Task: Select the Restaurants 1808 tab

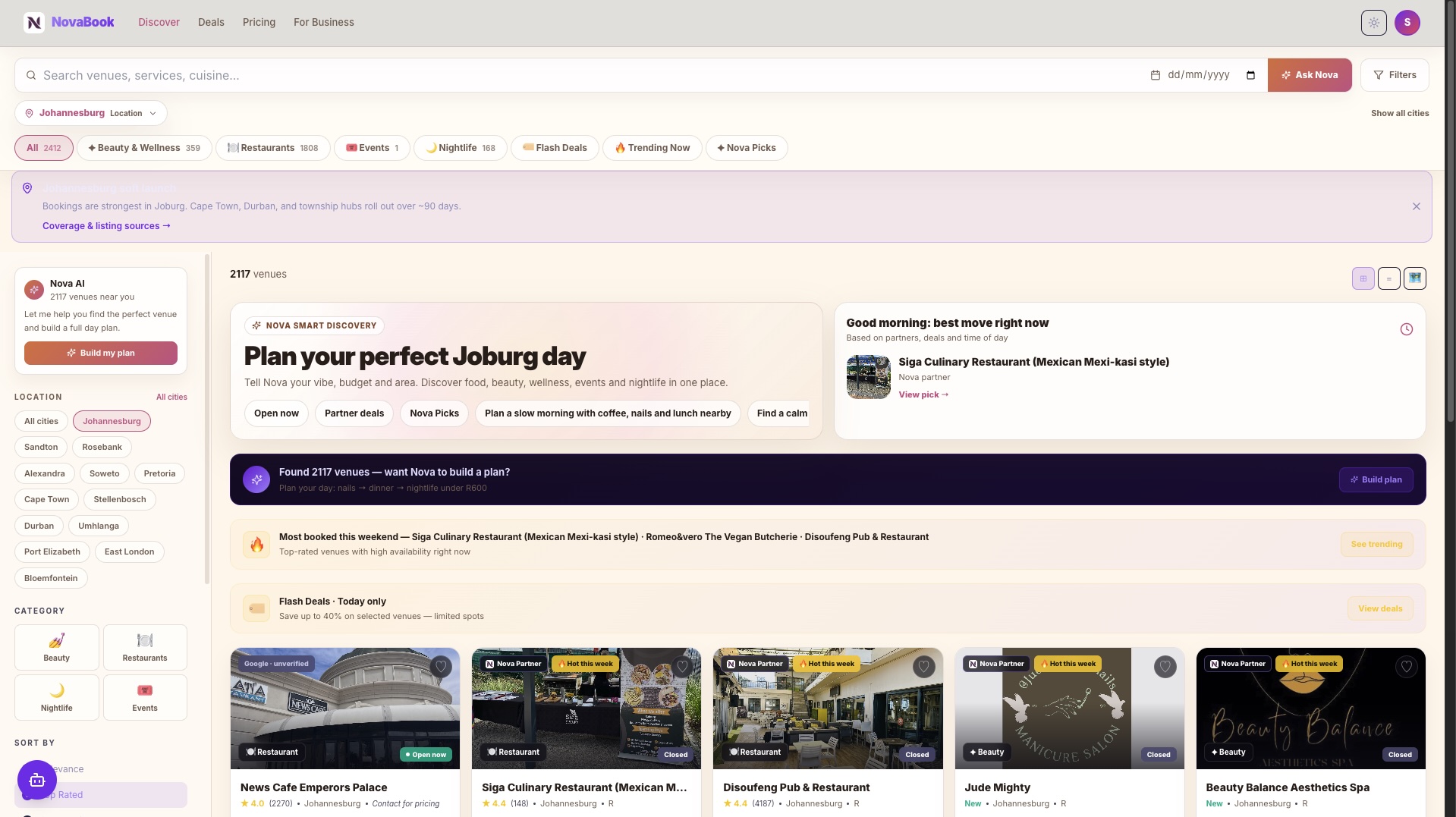Action: point(273,148)
